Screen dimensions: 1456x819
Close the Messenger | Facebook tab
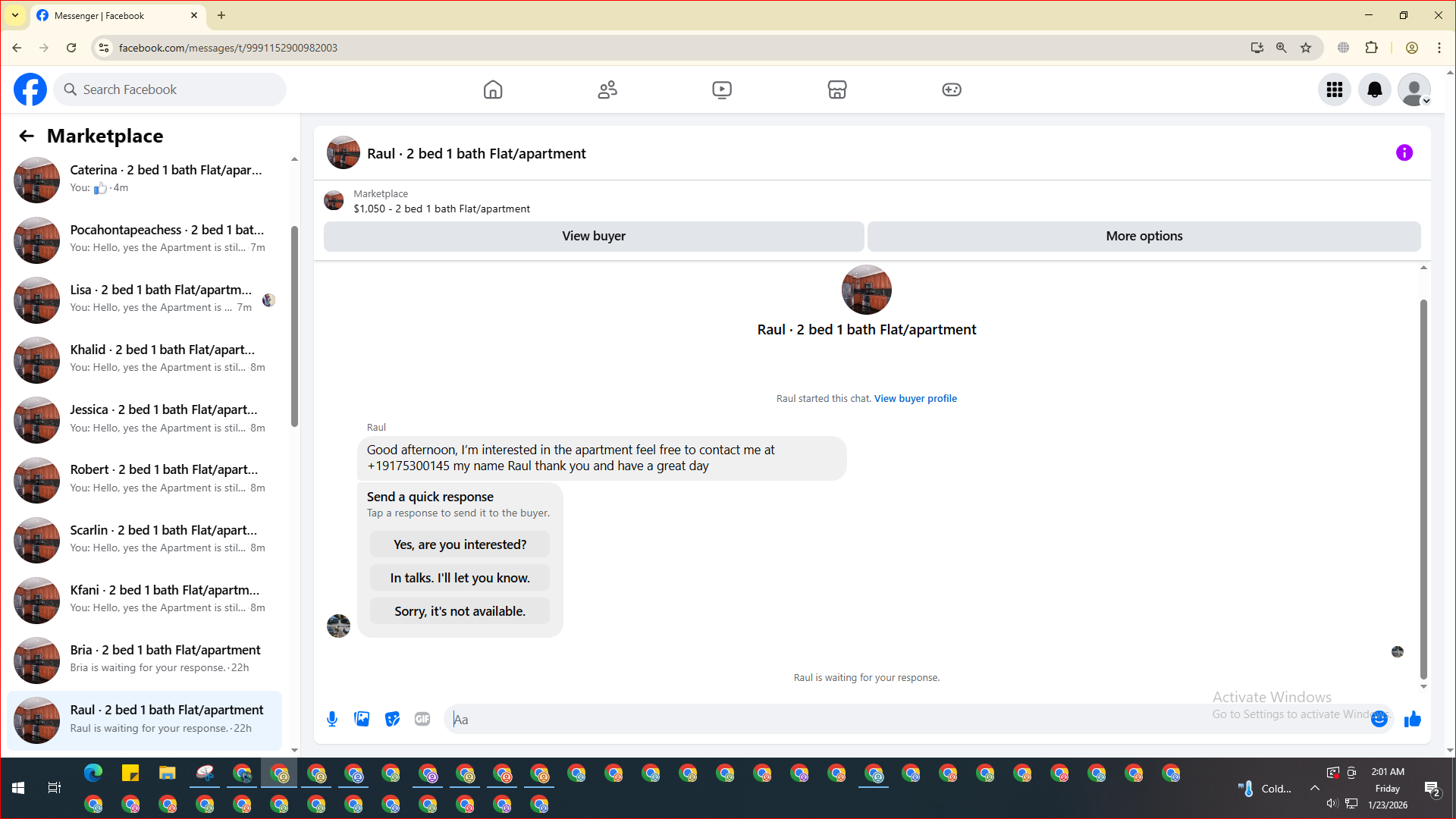click(194, 15)
